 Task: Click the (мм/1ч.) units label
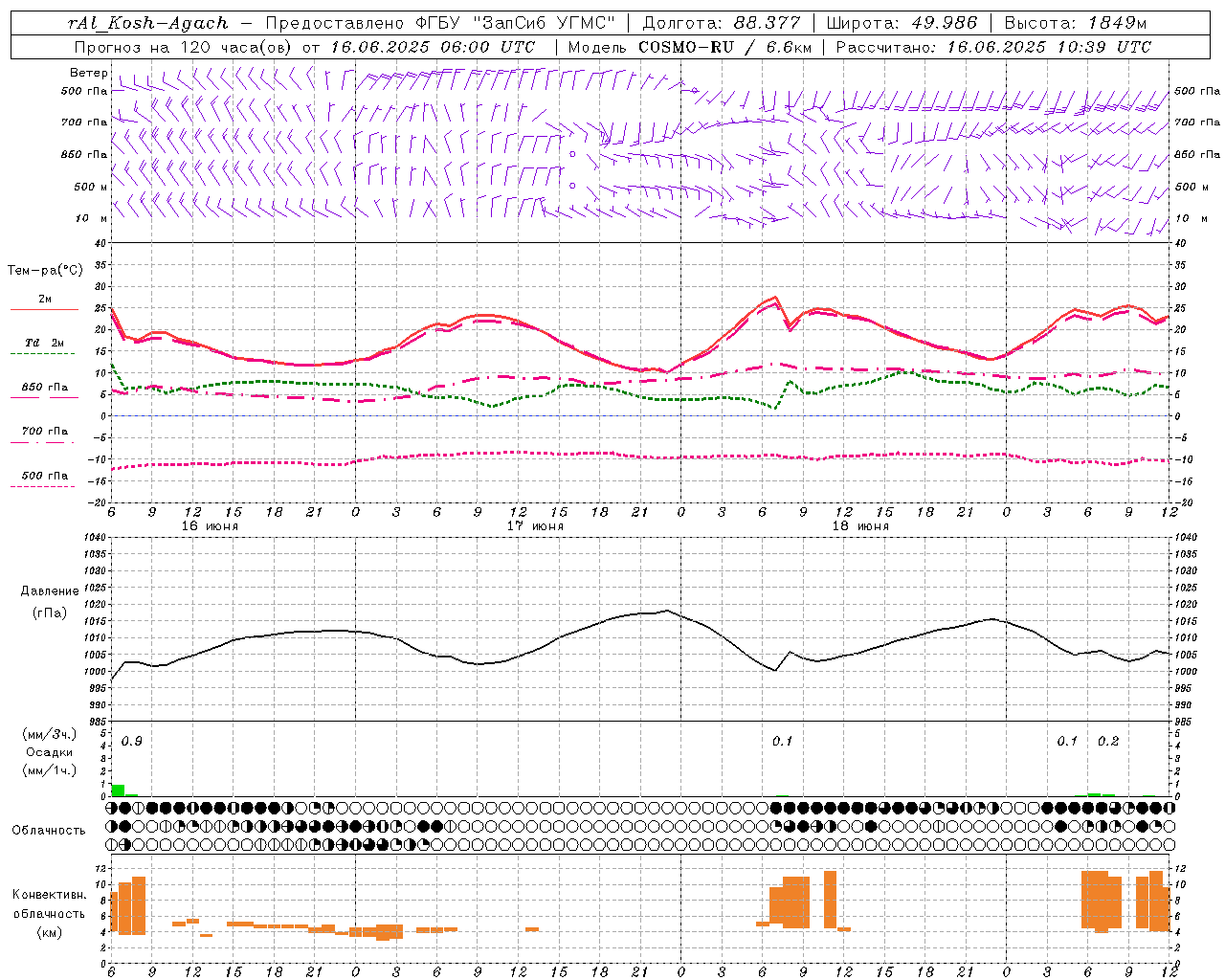click(x=50, y=770)
